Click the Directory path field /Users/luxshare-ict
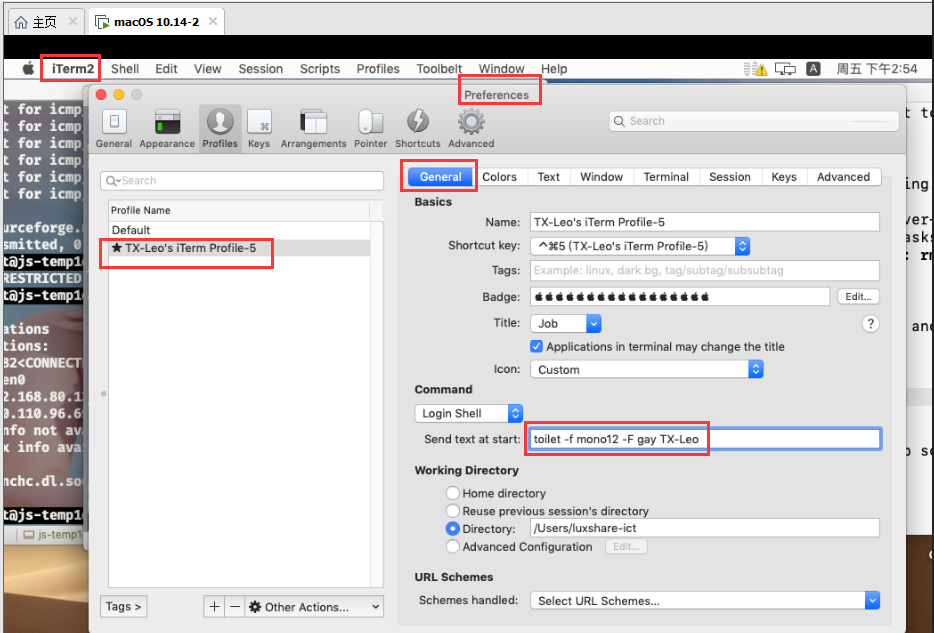934x633 pixels. 705,528
